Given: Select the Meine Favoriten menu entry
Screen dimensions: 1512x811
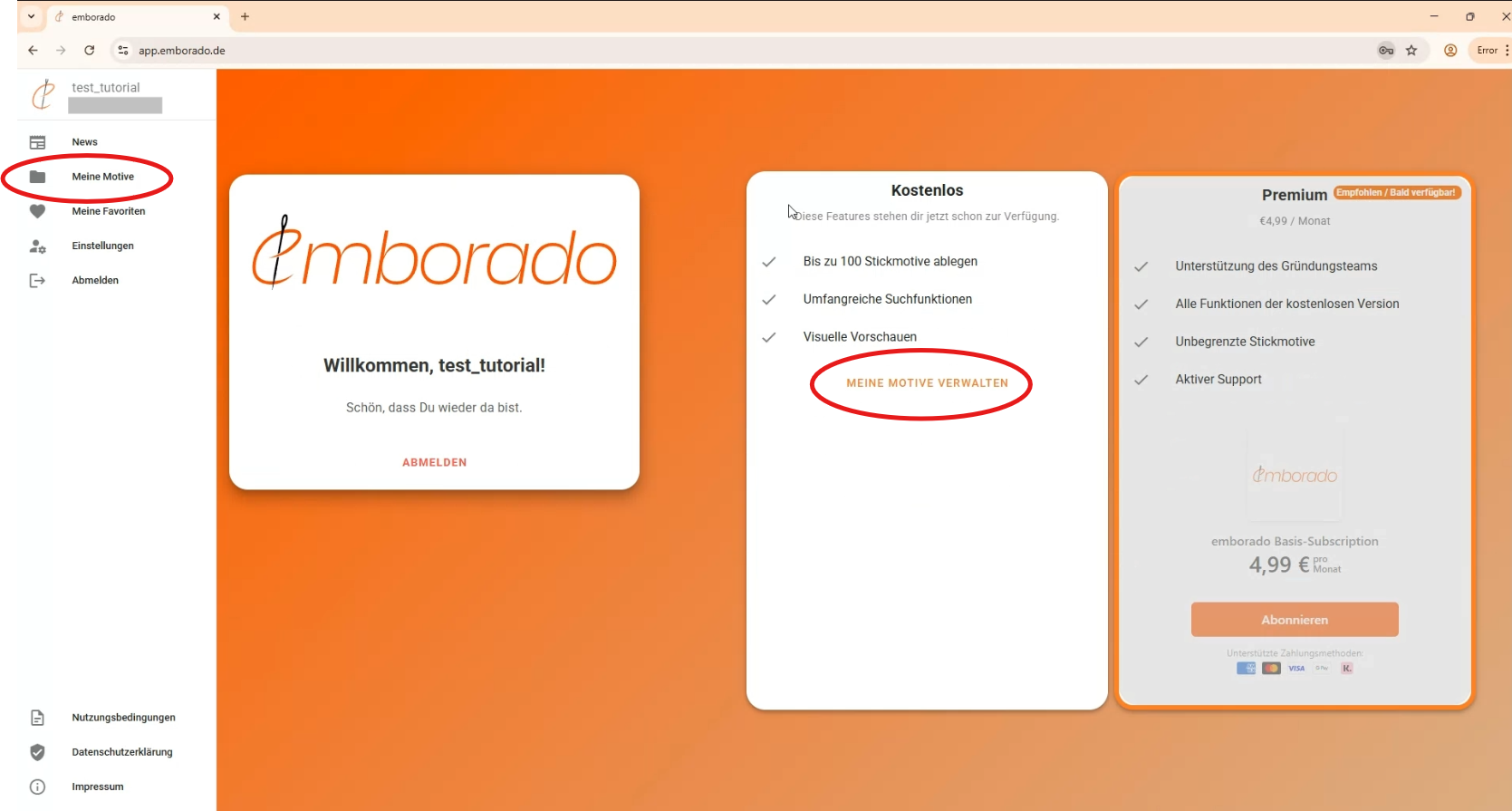Looking at the screenshot, I should tap(109, 211).
